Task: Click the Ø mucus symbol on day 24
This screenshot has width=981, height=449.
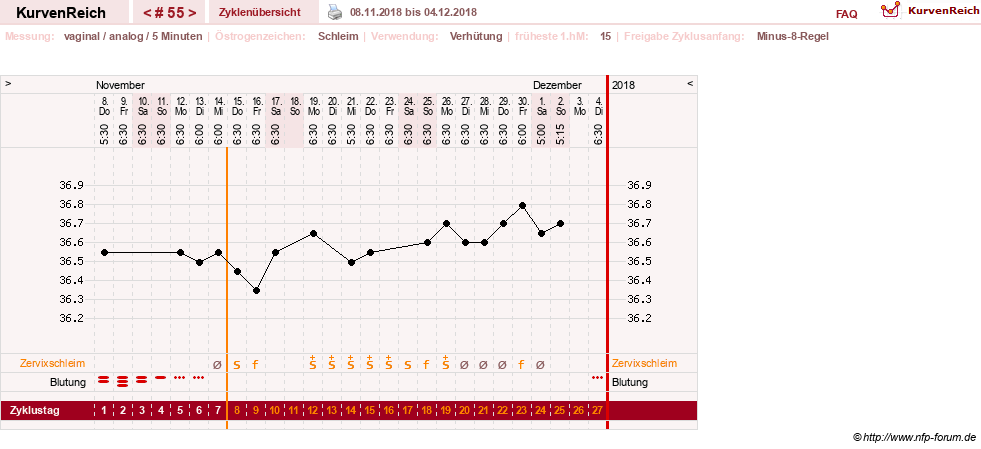Action: pyautogui.click(x=541, y=365)
